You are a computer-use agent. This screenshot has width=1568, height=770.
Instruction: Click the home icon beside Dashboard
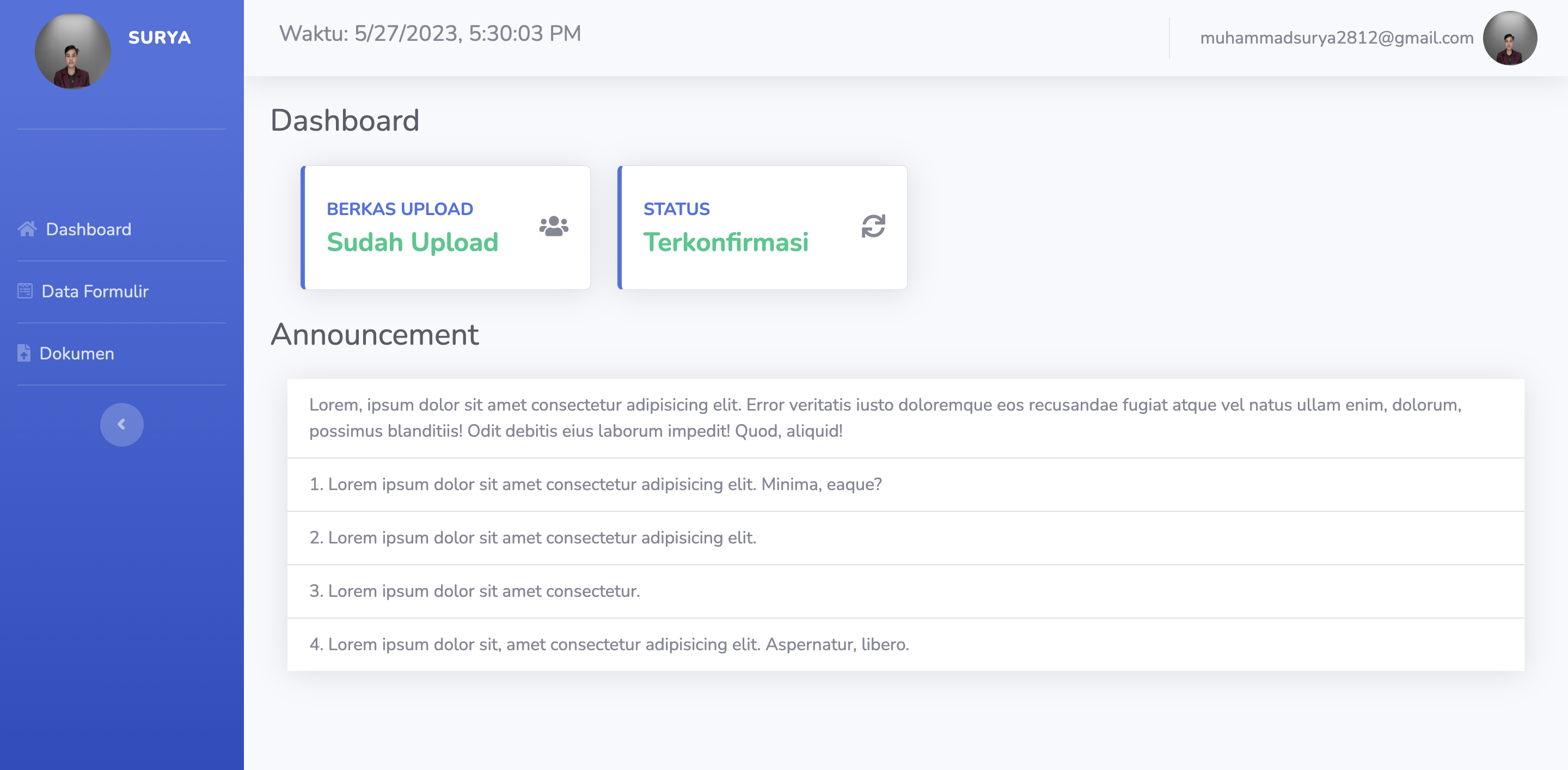27,229
